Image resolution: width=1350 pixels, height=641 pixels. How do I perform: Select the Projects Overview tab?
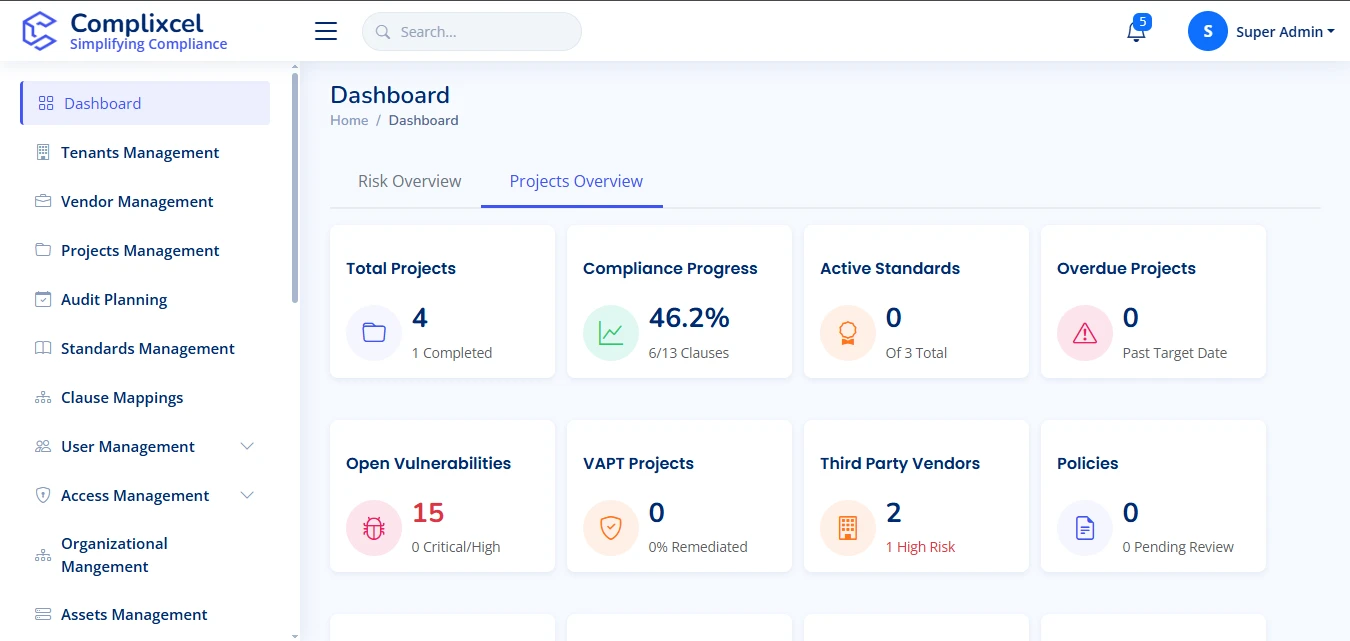[x=576, y=181]
